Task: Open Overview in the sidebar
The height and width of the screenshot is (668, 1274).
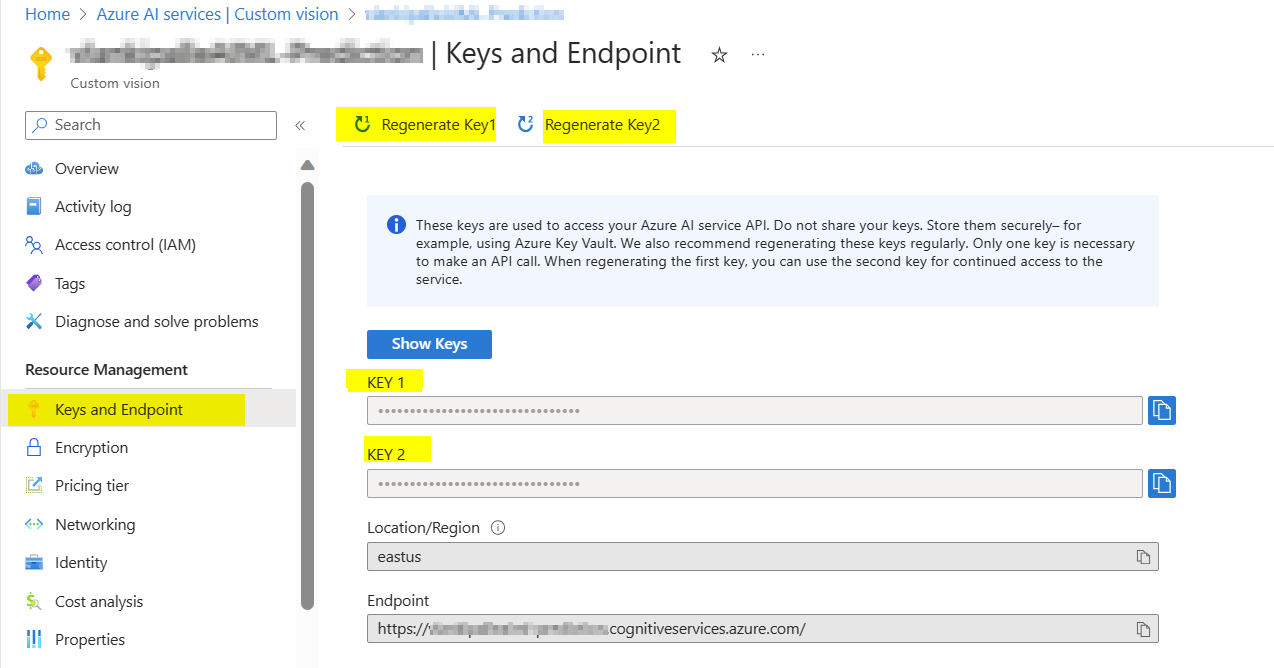Action: 87,169
